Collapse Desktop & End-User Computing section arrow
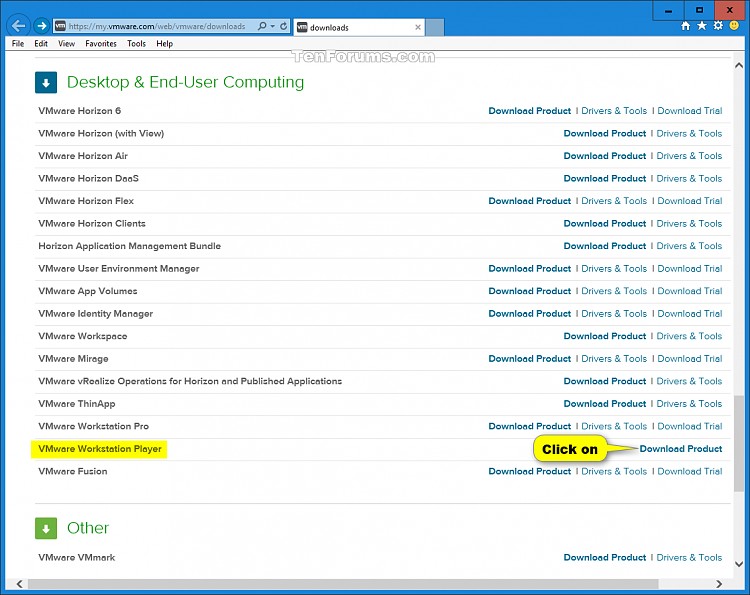The image size is (750, 595). click(46, 83)
